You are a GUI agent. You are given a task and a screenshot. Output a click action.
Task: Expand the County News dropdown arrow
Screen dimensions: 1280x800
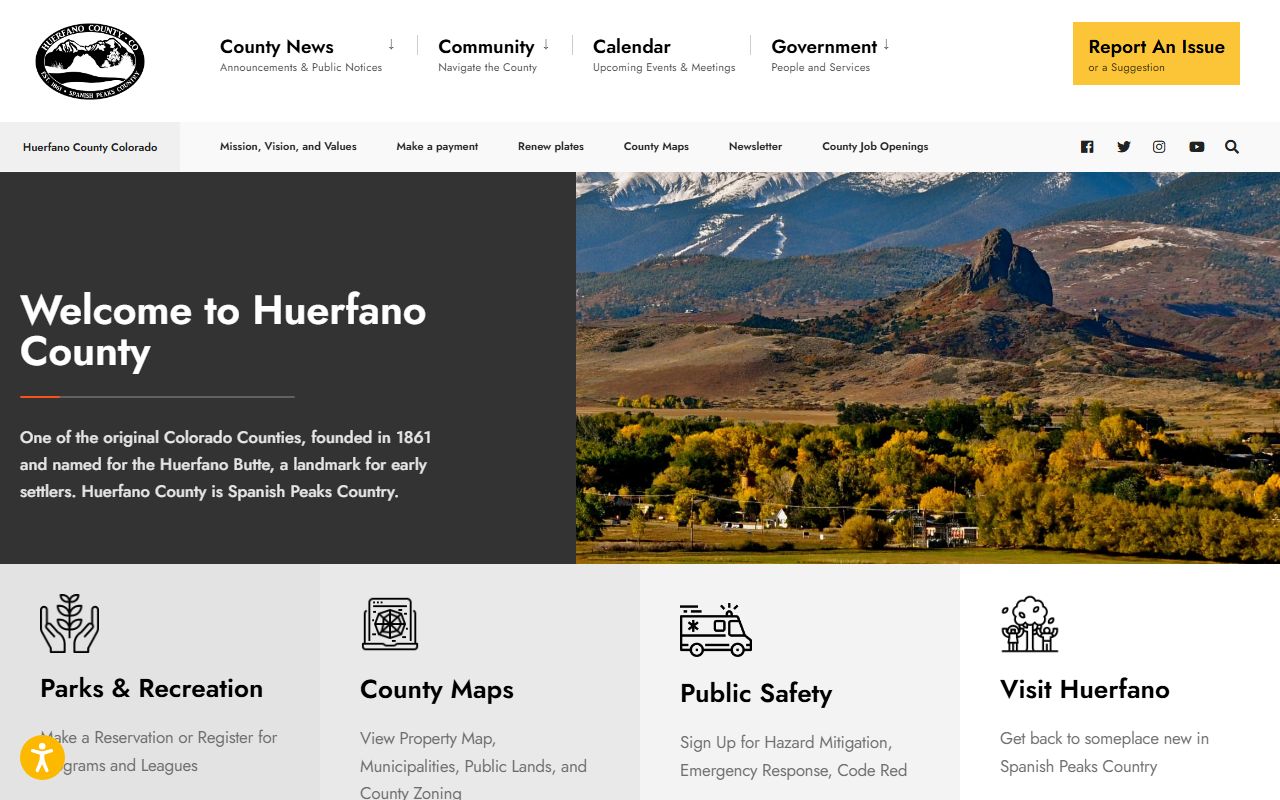[391, 45]
